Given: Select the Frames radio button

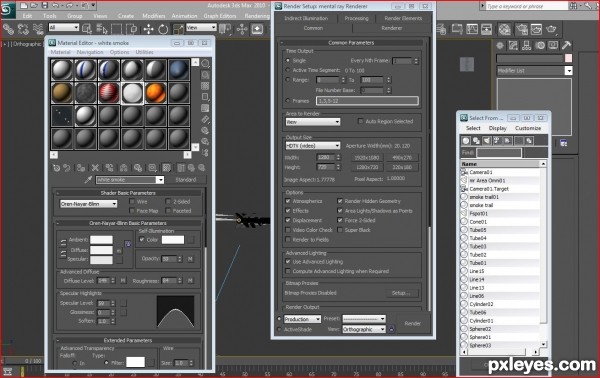Looking at the screenshot, I should (288, 101).
